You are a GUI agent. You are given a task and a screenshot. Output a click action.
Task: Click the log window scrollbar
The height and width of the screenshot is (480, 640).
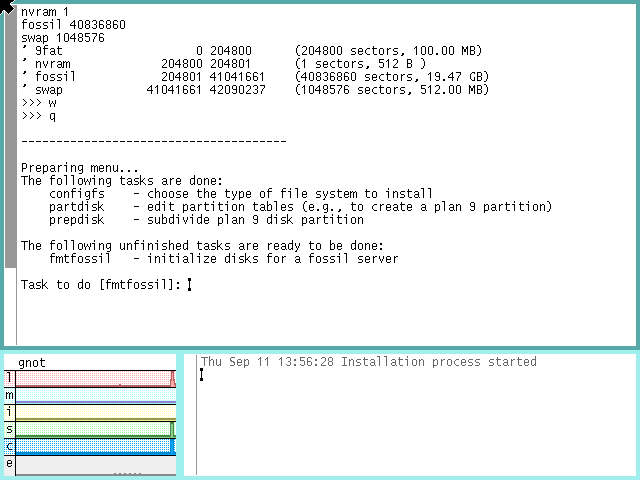pyautogui.click(x=190, y=415)
